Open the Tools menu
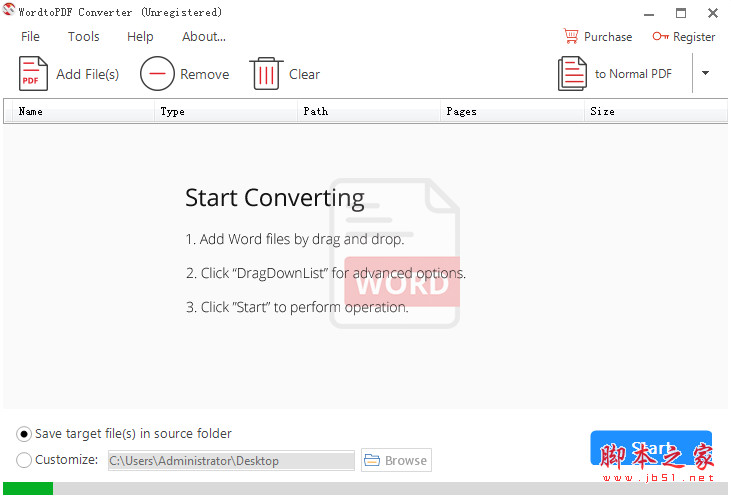Screen dimensions: 731x496 point(83,36)
